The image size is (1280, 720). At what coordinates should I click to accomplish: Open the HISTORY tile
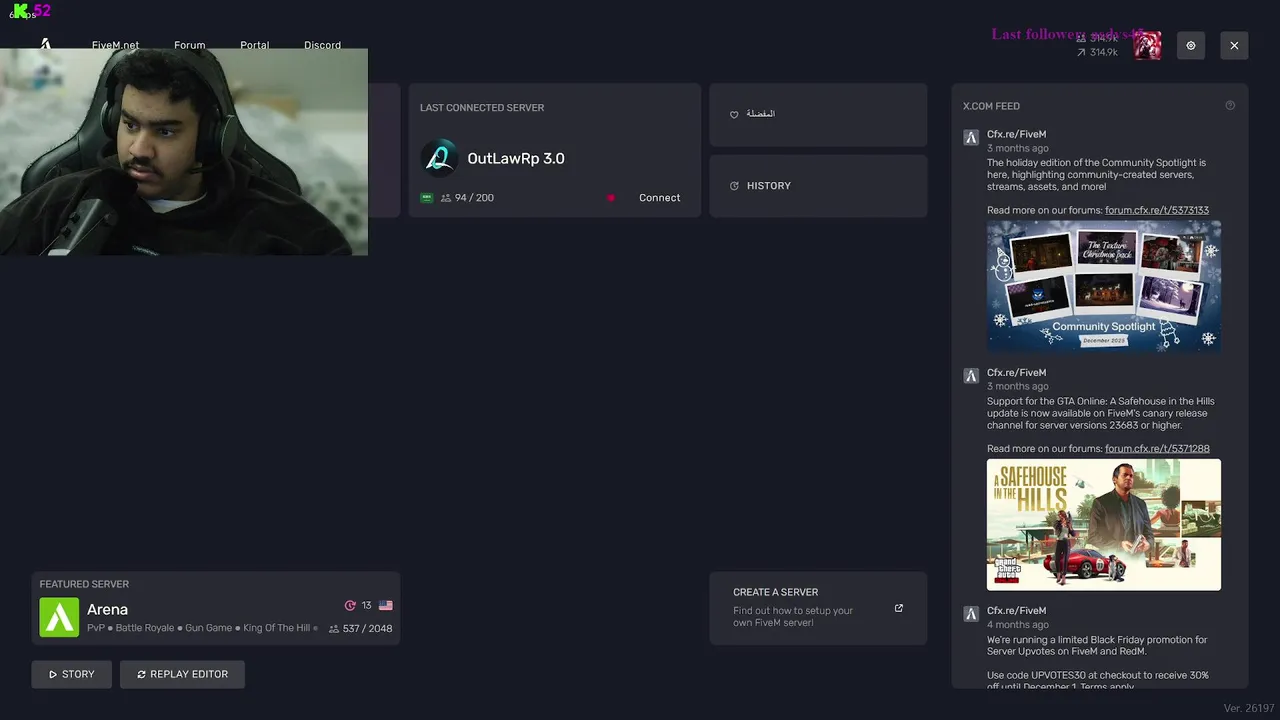point(818,186)
